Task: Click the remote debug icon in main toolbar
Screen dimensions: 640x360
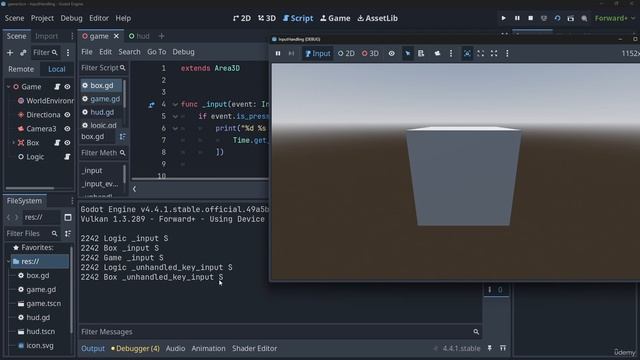Action: pos(544,18)
